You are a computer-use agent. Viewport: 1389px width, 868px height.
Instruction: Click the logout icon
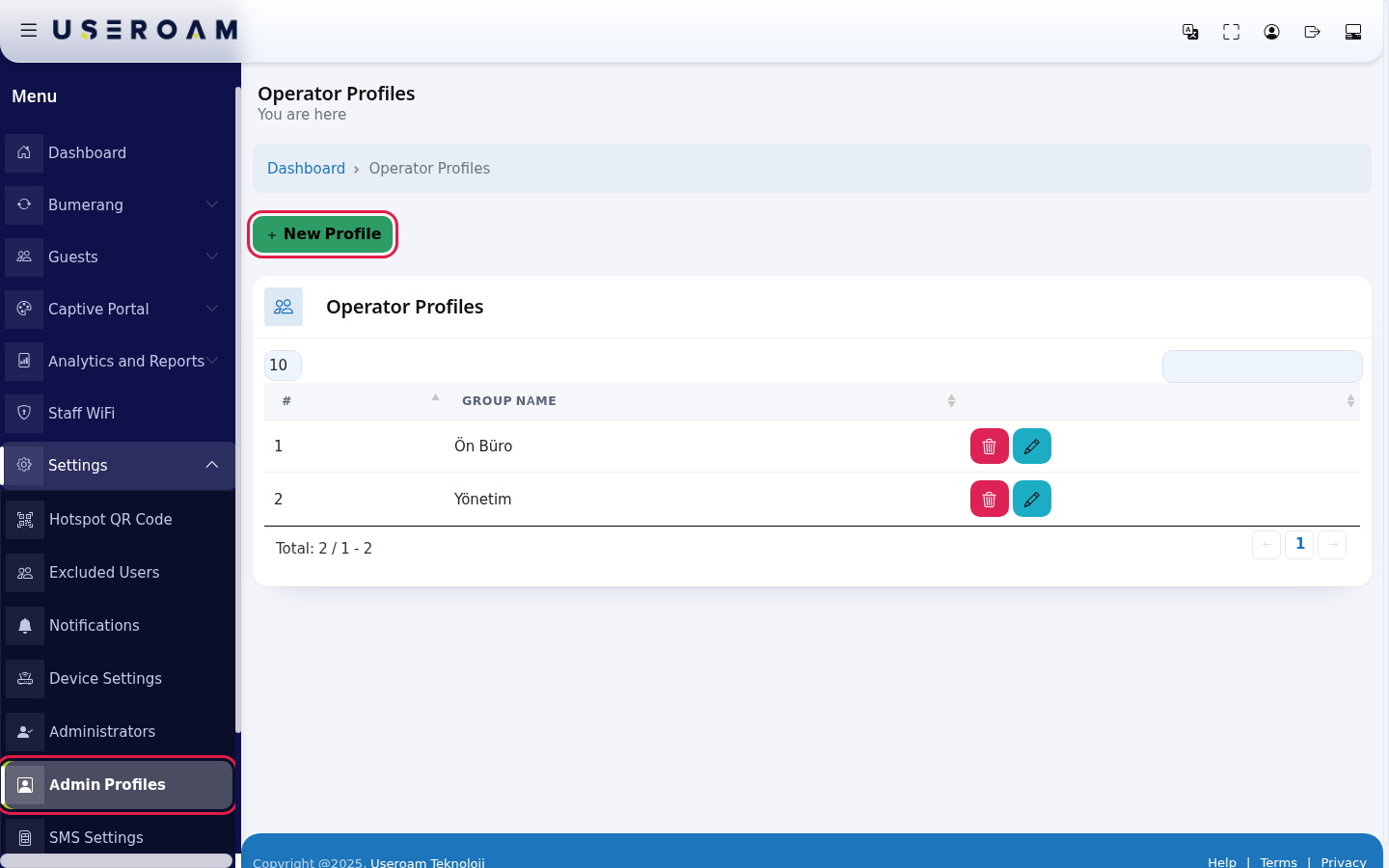(1312, 32)
